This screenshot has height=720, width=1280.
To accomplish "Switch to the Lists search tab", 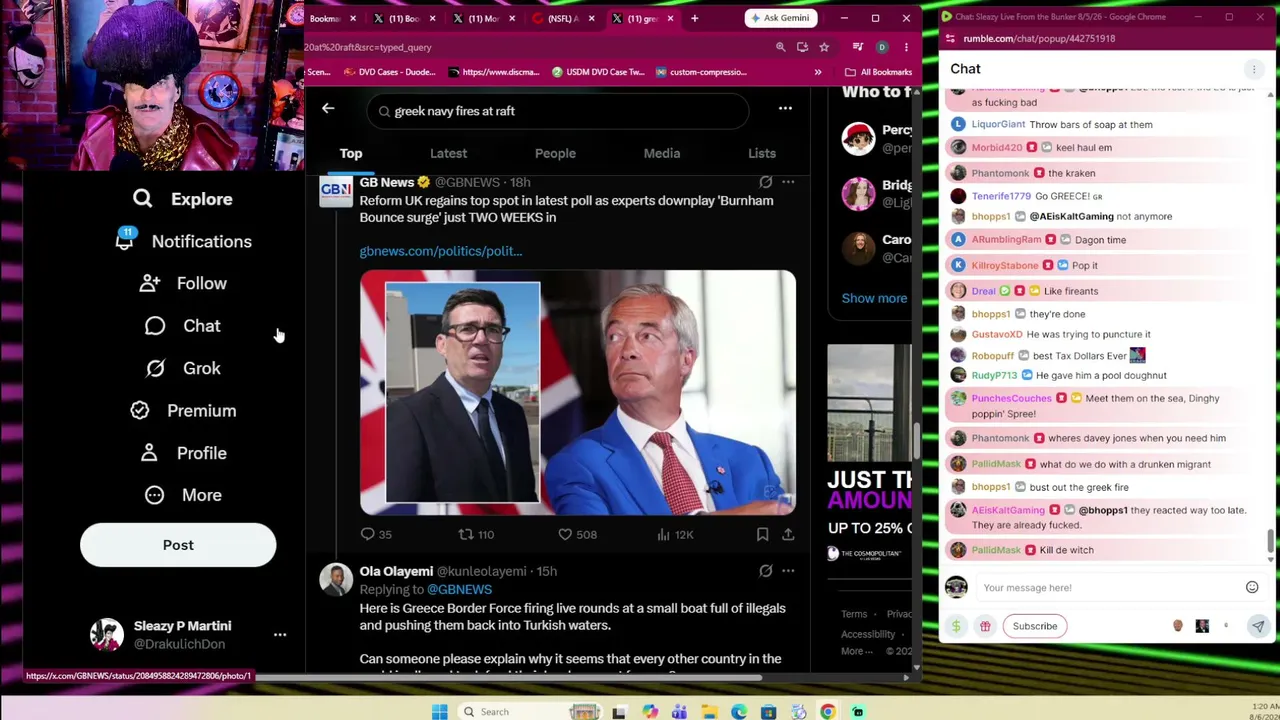I will pos(762,153).
